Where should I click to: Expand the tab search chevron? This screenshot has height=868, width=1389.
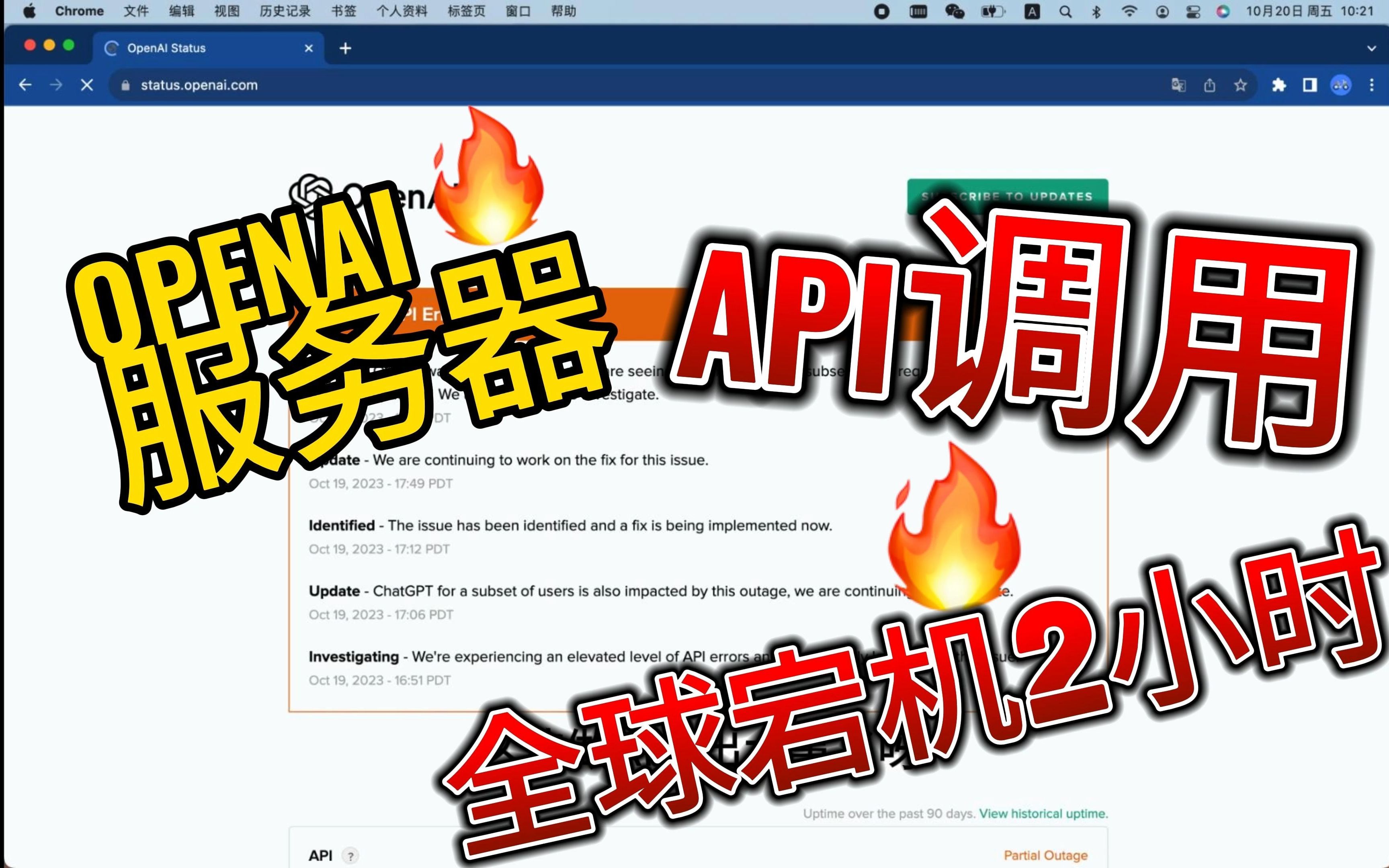[1371, 48]
